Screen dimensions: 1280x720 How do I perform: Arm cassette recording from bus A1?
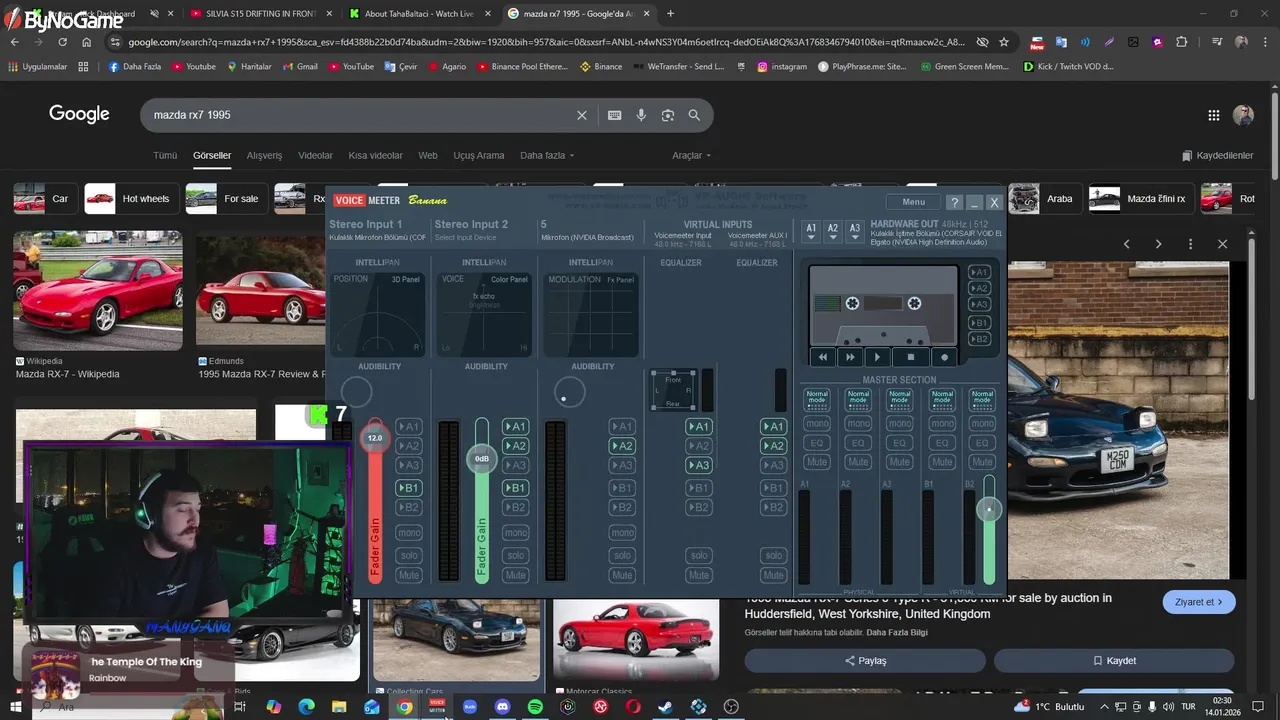coord(979,272)
